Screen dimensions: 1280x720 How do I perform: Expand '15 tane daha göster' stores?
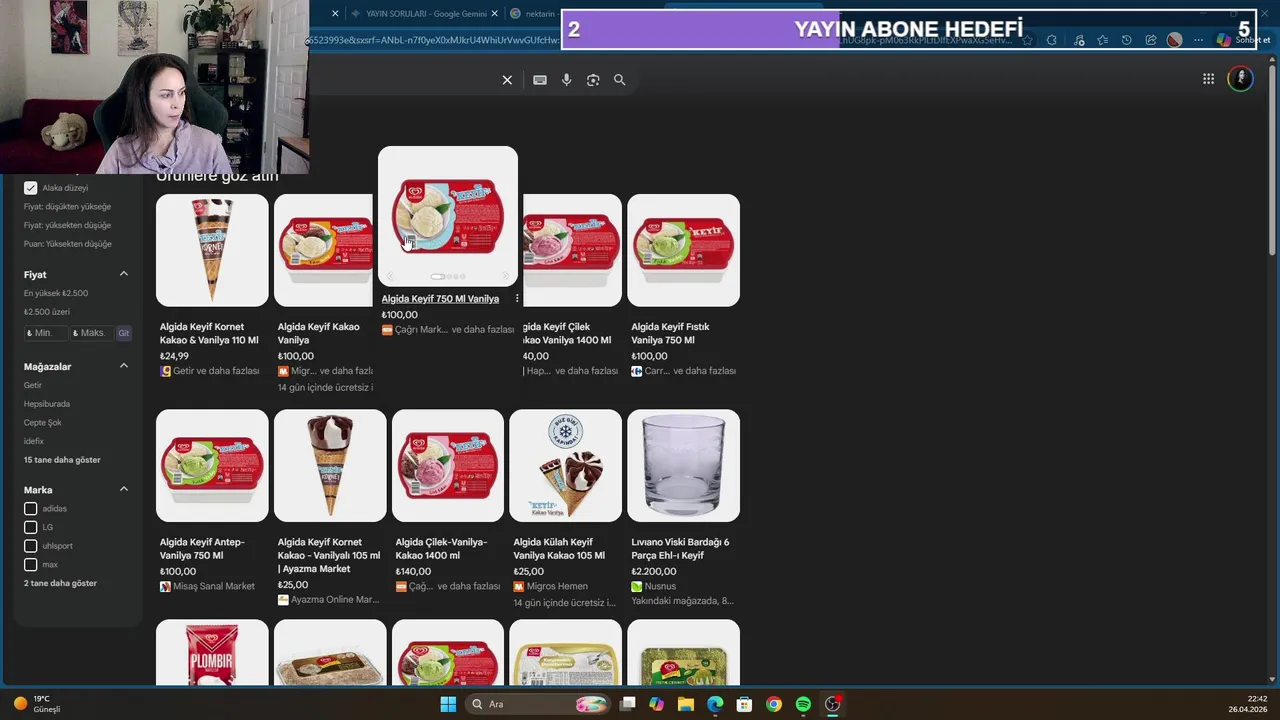(x=62, y=460)
